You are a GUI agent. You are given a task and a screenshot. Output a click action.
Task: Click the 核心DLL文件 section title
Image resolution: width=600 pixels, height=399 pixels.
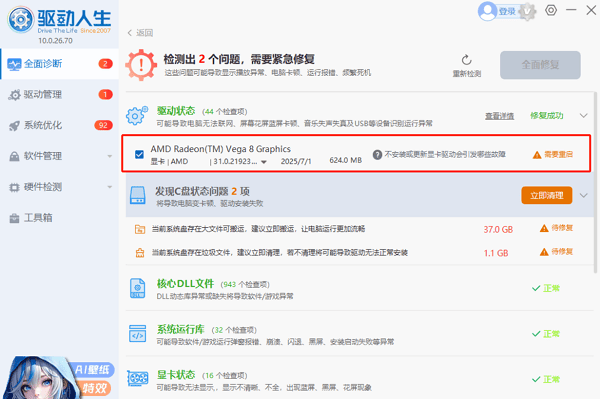[185, 283]
